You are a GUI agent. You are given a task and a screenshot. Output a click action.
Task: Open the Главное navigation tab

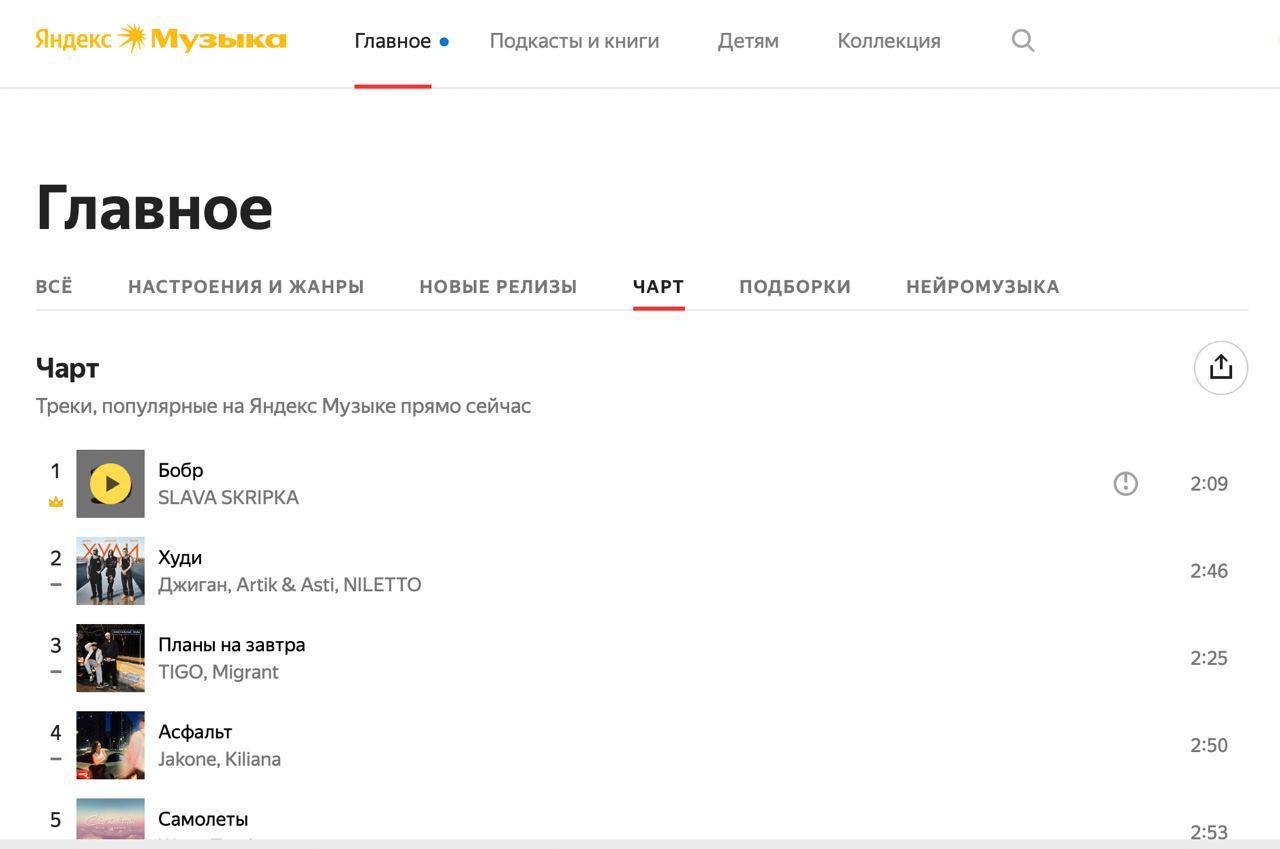click(393, 41)
